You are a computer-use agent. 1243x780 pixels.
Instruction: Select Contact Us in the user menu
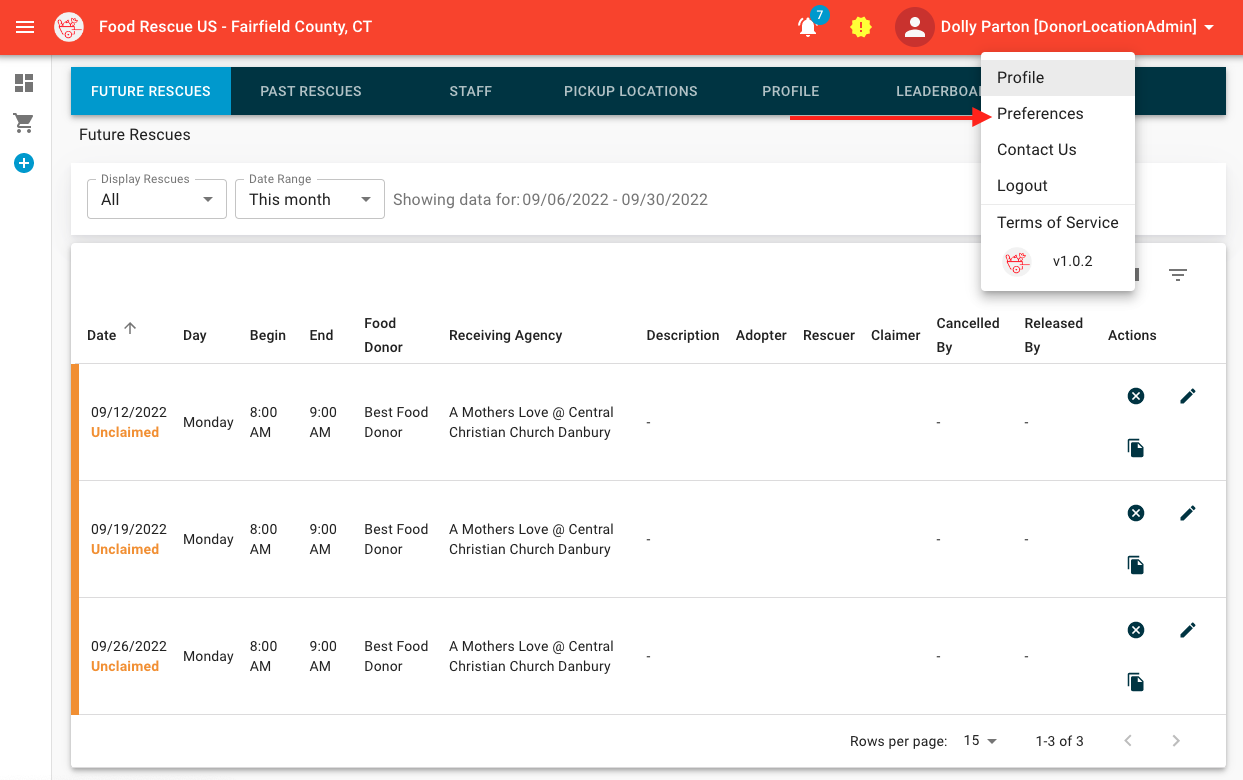coord(1058,150)
